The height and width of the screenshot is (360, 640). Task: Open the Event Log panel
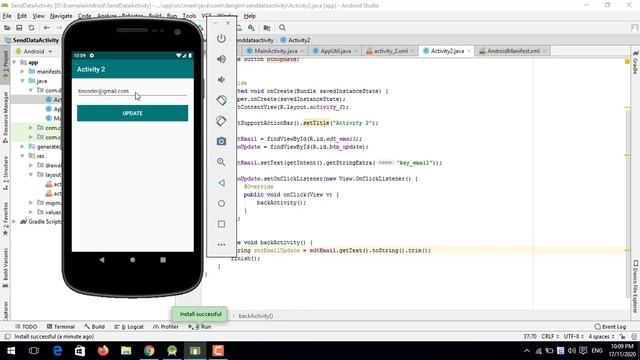pos(610,327)
